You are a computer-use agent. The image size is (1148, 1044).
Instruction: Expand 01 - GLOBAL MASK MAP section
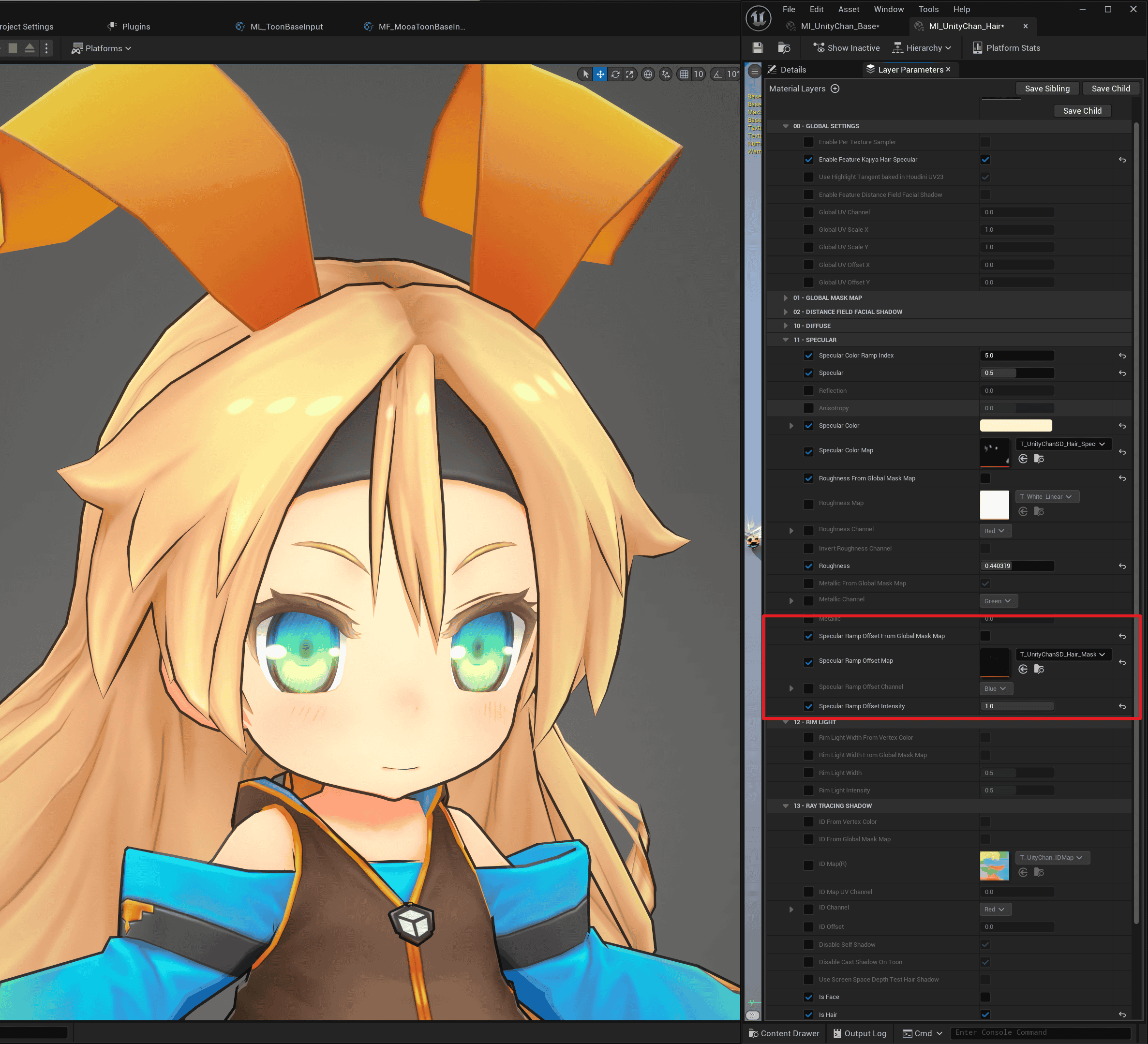[785, 298]
